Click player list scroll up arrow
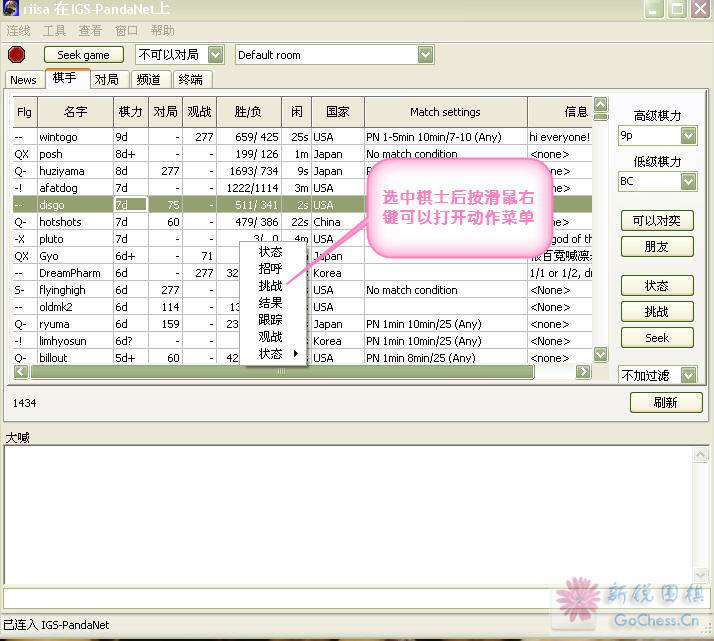The image size is (714, 641). [601, 104]
